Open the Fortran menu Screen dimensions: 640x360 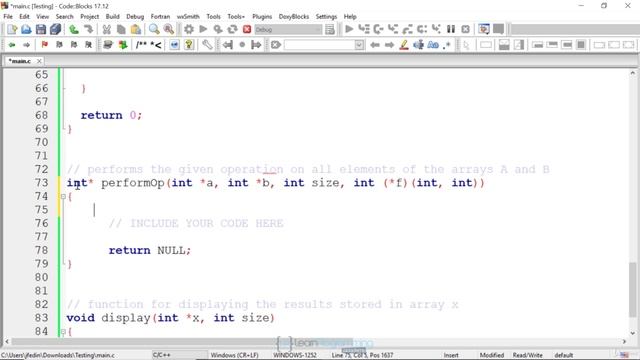(x=160, y=17)
